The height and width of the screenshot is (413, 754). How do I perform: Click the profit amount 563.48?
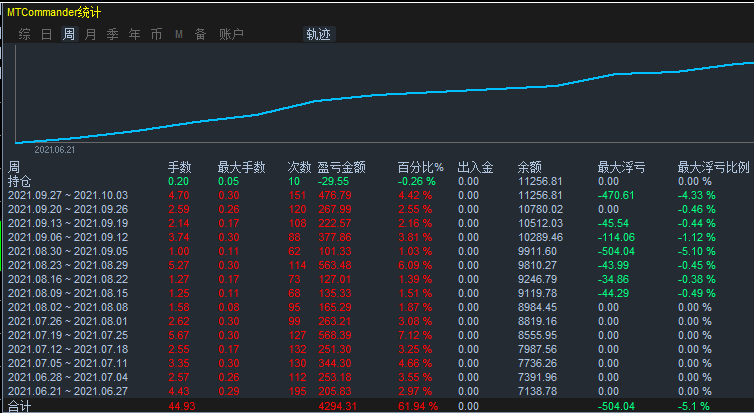335,265
